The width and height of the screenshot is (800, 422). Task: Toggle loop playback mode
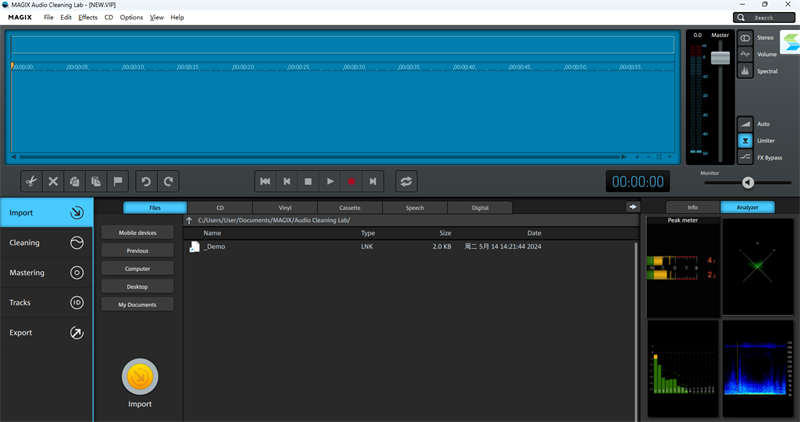click(x=406, y=181)
